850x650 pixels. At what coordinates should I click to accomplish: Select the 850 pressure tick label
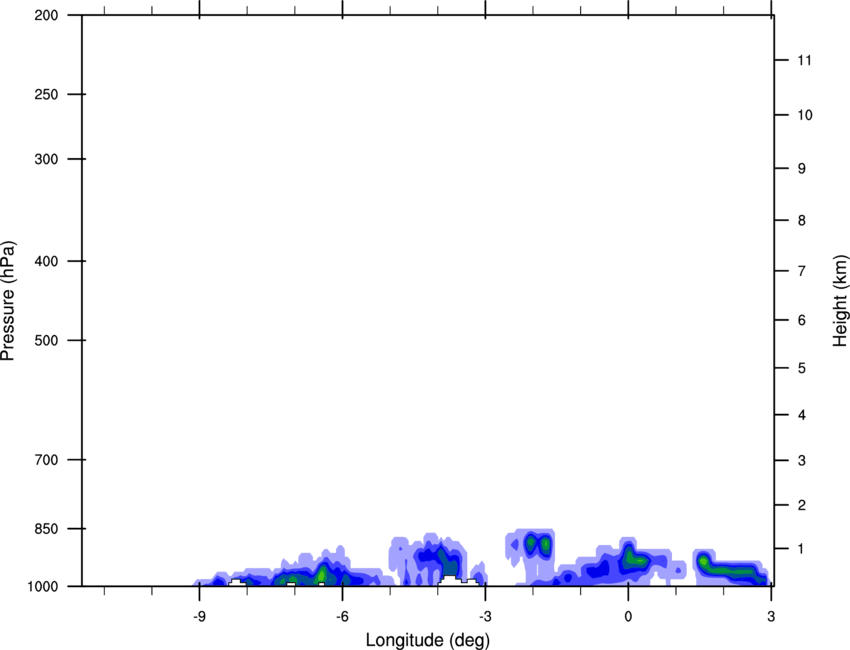46,529
